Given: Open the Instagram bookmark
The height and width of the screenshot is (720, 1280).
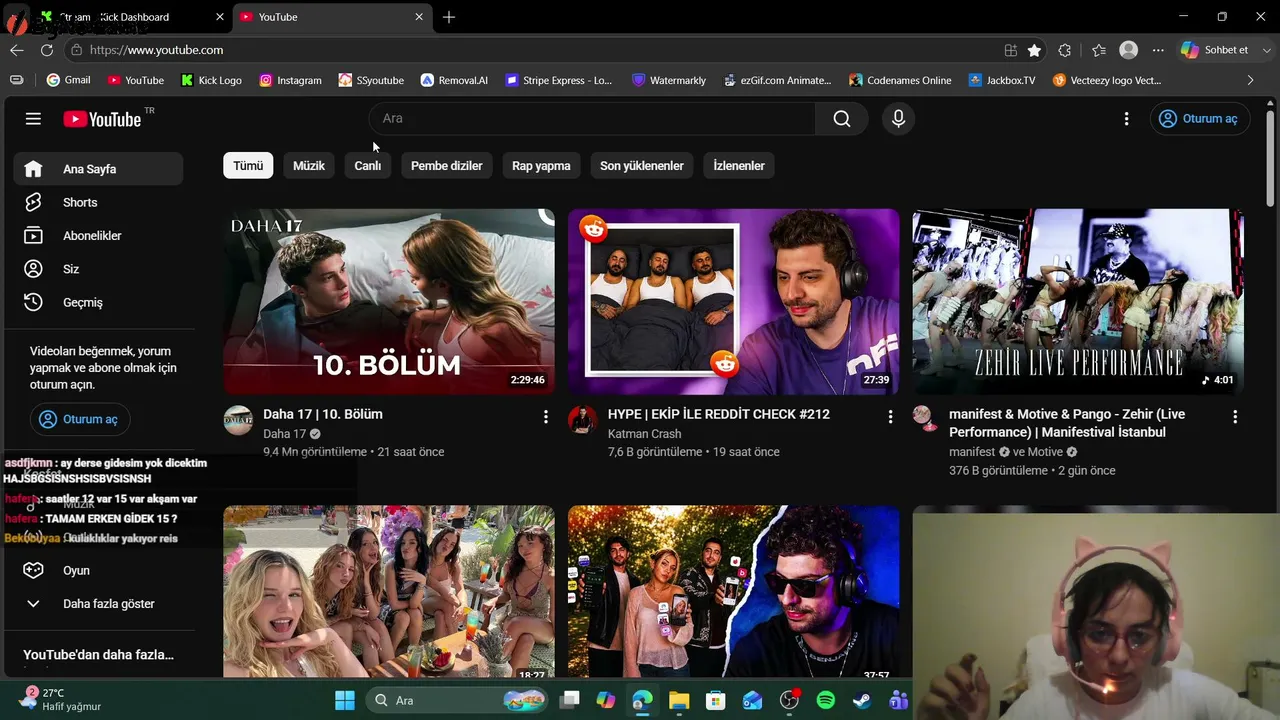Looking at the screenshot, I should 290,80.
